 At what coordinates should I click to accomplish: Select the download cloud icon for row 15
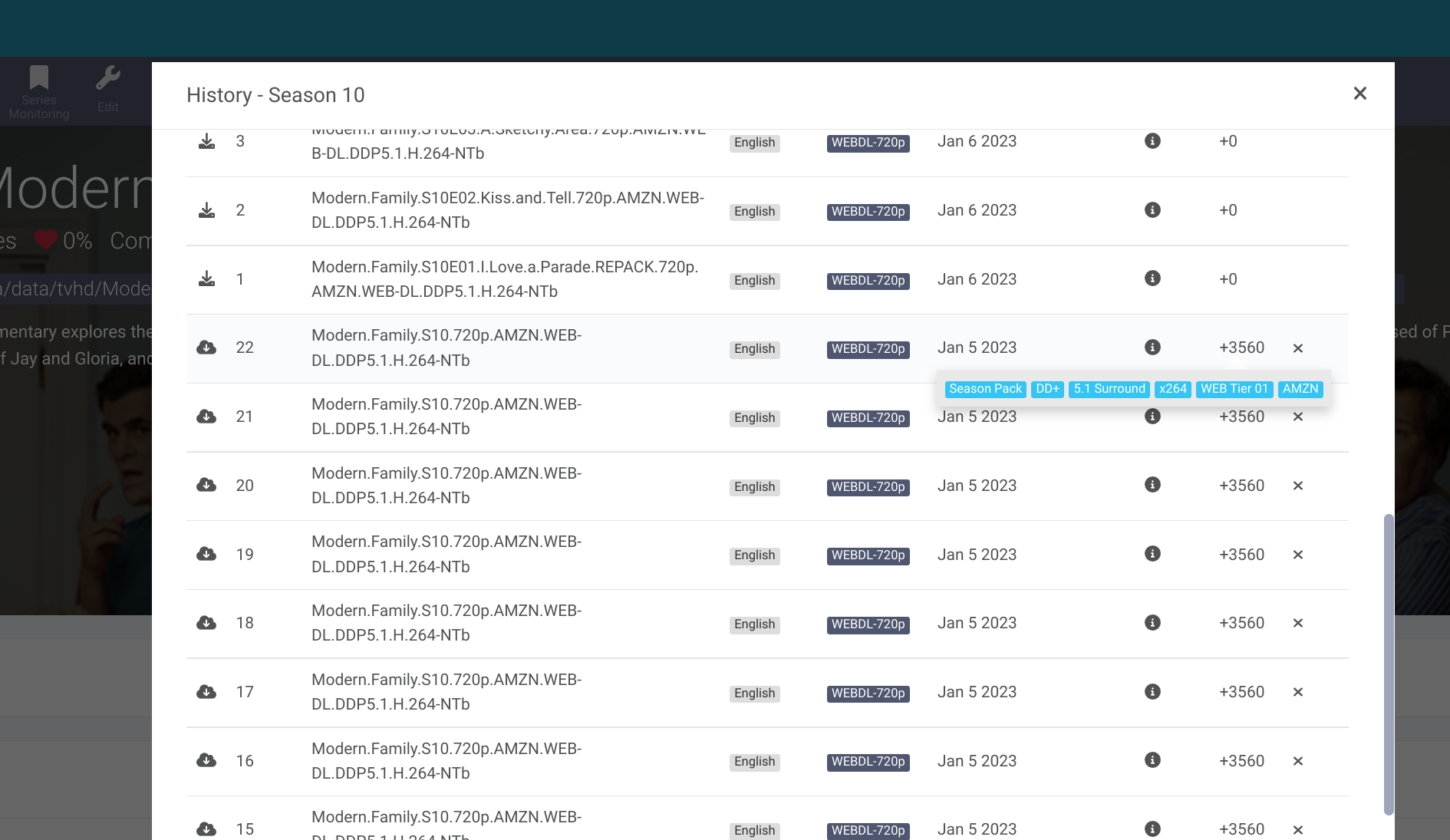(206, 829)
